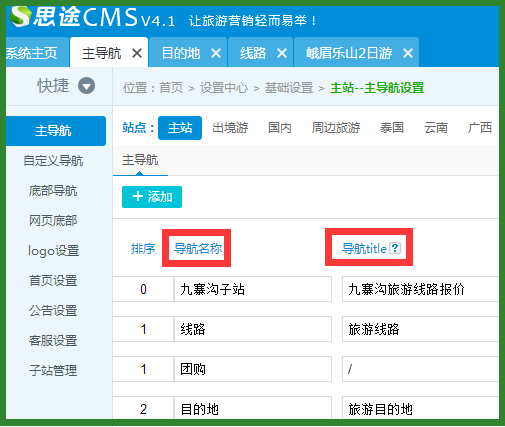Viewport: 505px width, 427px height.
Task: Click the 添加 button
Action: click(152, 197)
